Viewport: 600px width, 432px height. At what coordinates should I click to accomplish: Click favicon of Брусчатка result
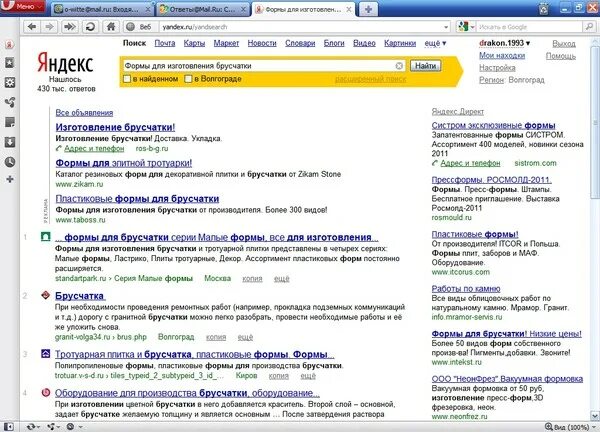46,295
